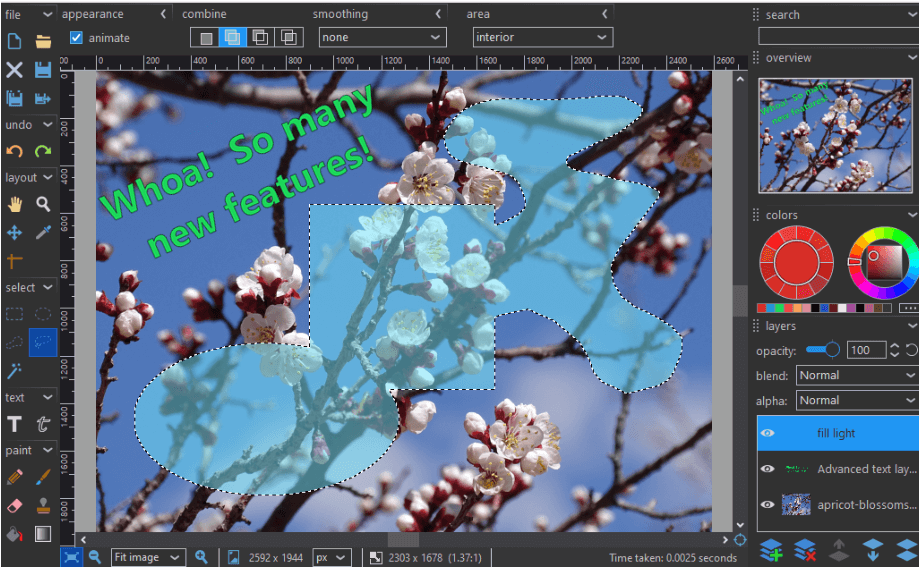The image size is (919, 570).
Task: Collapse the layers panel chevron
Action: point(913,326)
